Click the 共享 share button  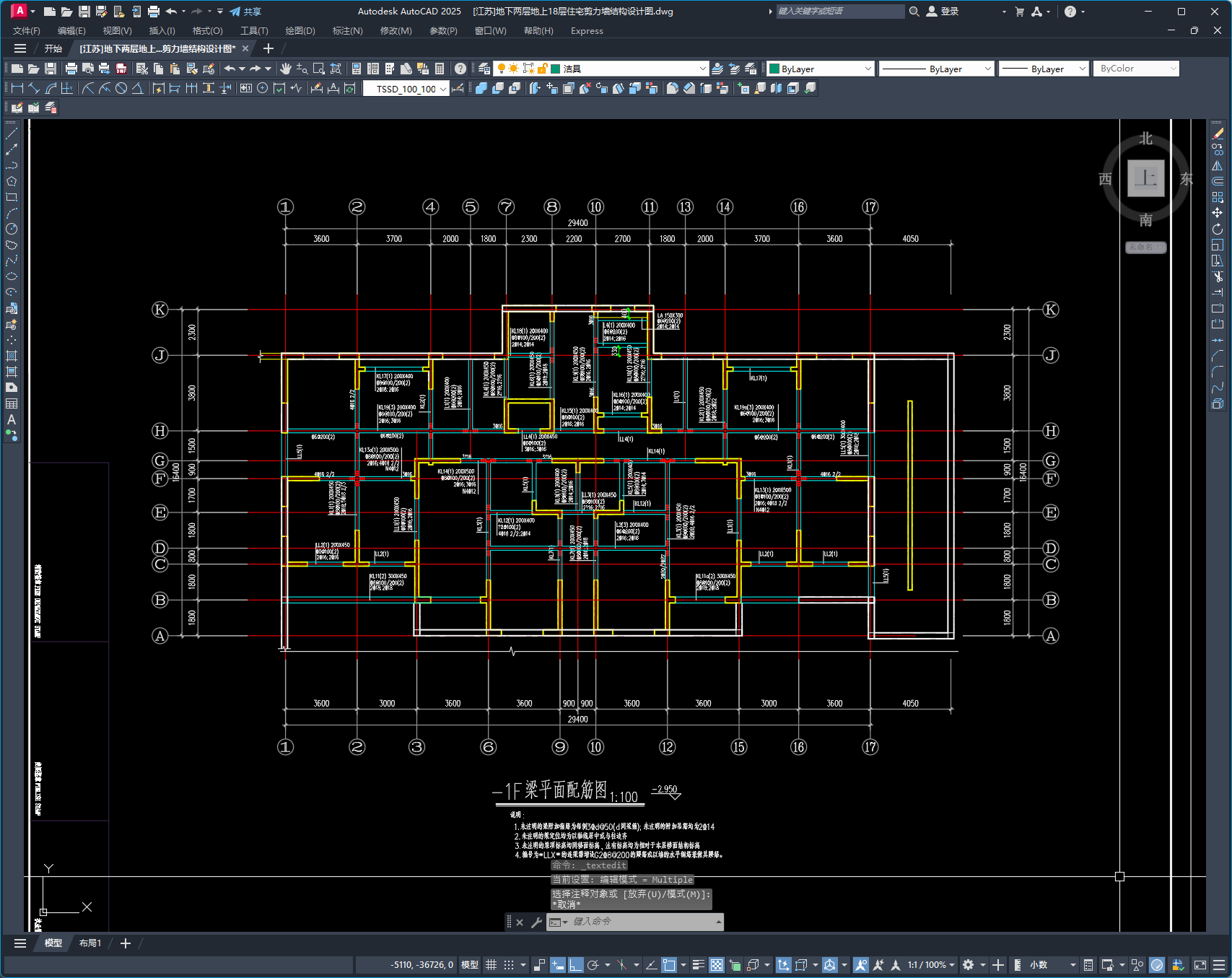245,12
